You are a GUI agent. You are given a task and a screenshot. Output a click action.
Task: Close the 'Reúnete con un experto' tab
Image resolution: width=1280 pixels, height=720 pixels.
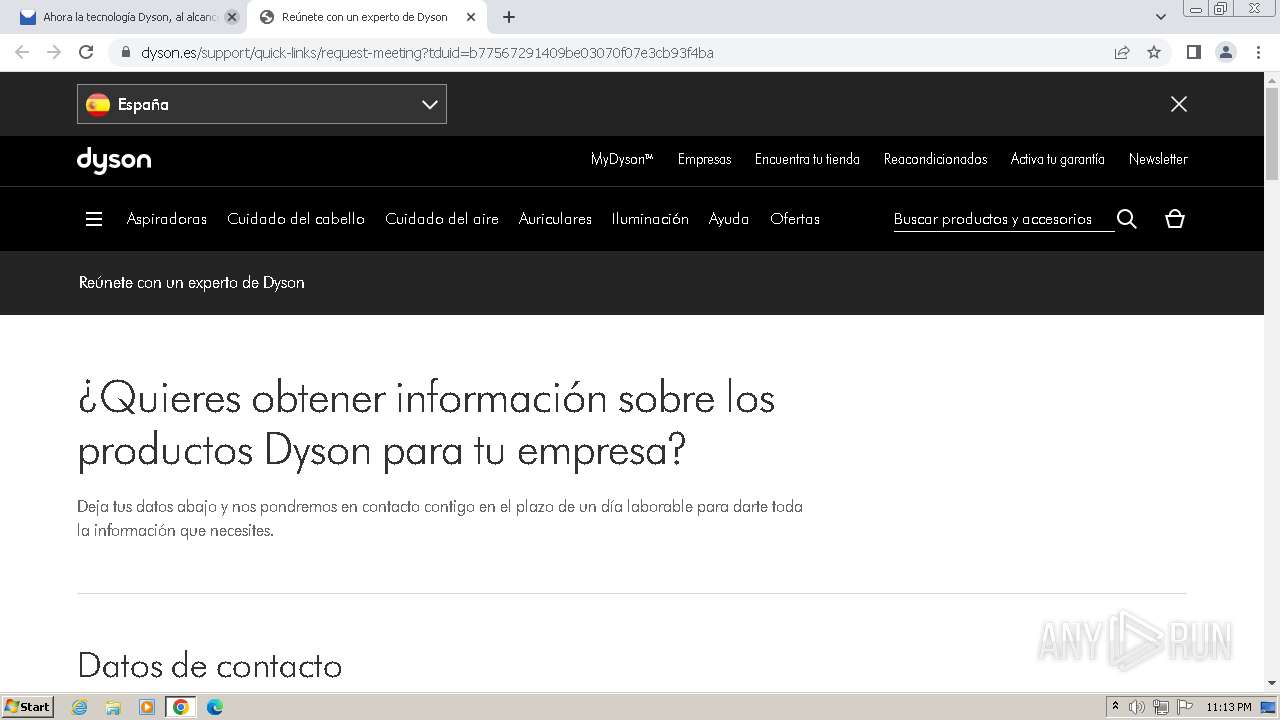[x=471, y=17]
